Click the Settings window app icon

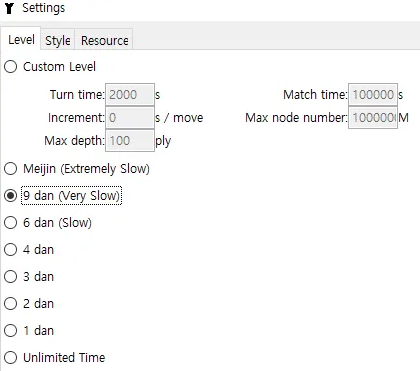pyautogui.click(x=10, y=8)
